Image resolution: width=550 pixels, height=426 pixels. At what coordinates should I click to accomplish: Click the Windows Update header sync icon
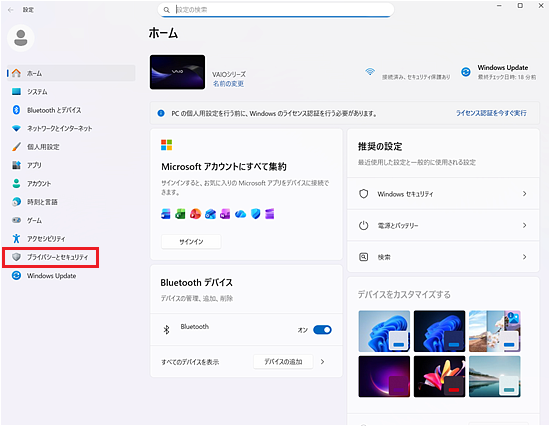click(466, 72)
